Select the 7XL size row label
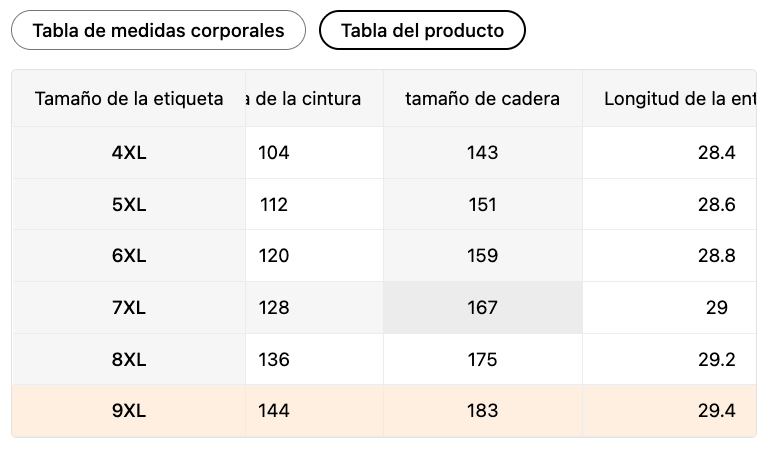Screen dimensions: 772x454 pyautogui.click(x=129, y=308)
